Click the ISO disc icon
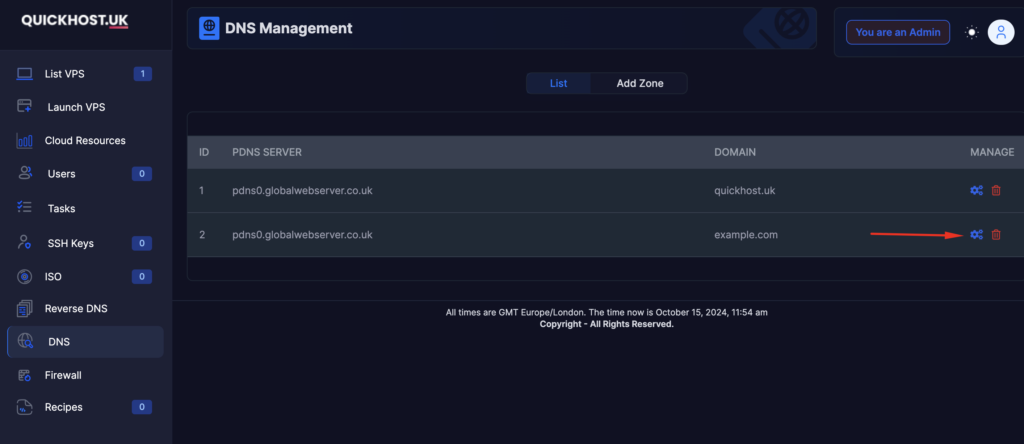The width and height of the screenshot is (1024, 444). (x=25, y=277)
